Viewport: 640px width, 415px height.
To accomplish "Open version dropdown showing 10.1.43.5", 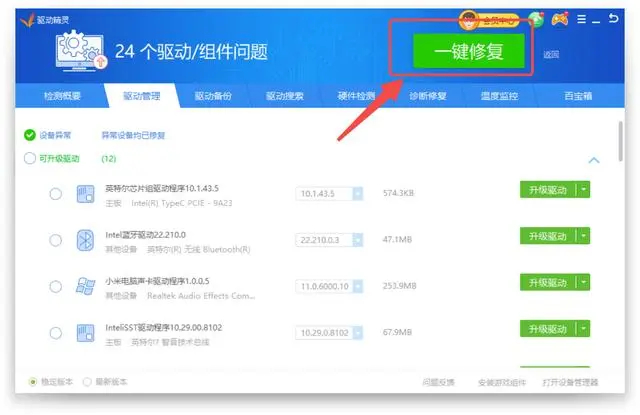I will point(329,193).
